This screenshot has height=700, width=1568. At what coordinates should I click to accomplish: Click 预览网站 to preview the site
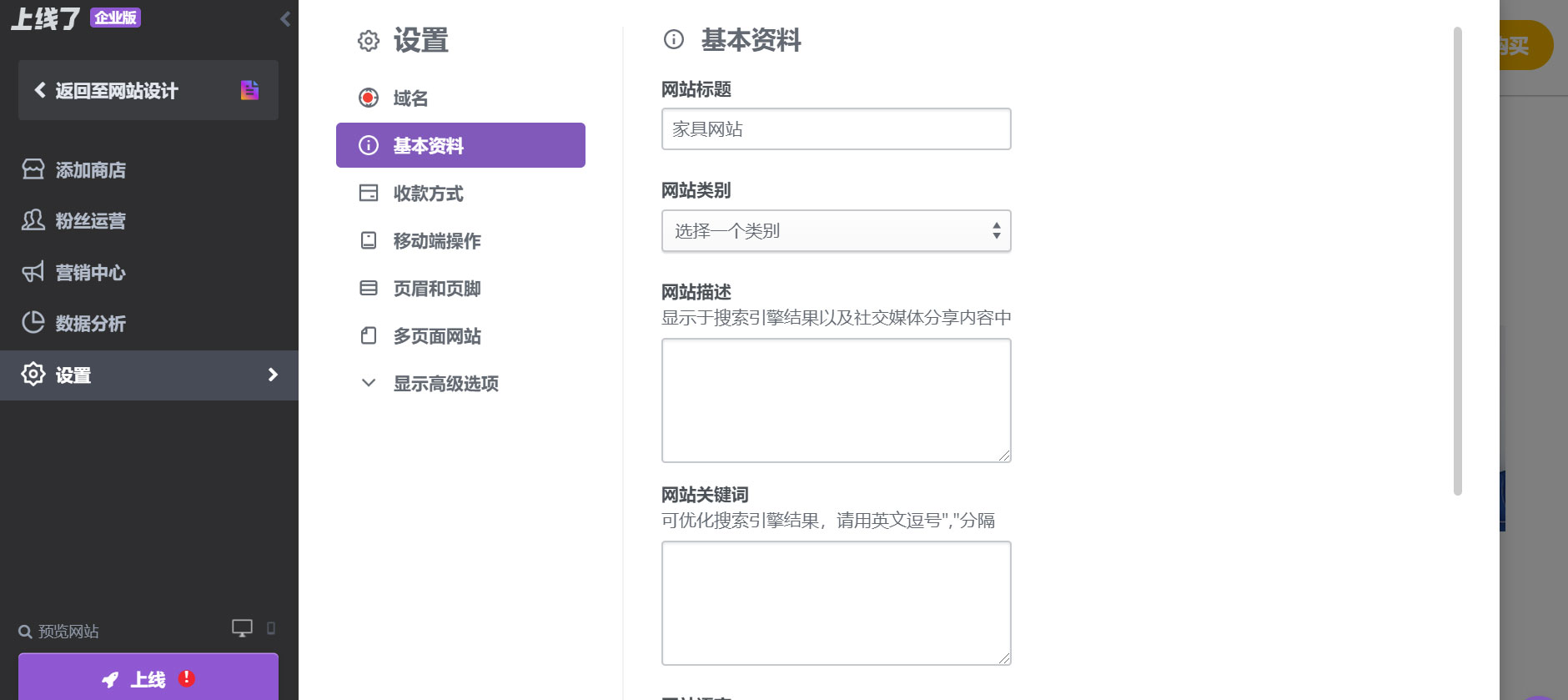pyautogui.click(x=59, y=632)
